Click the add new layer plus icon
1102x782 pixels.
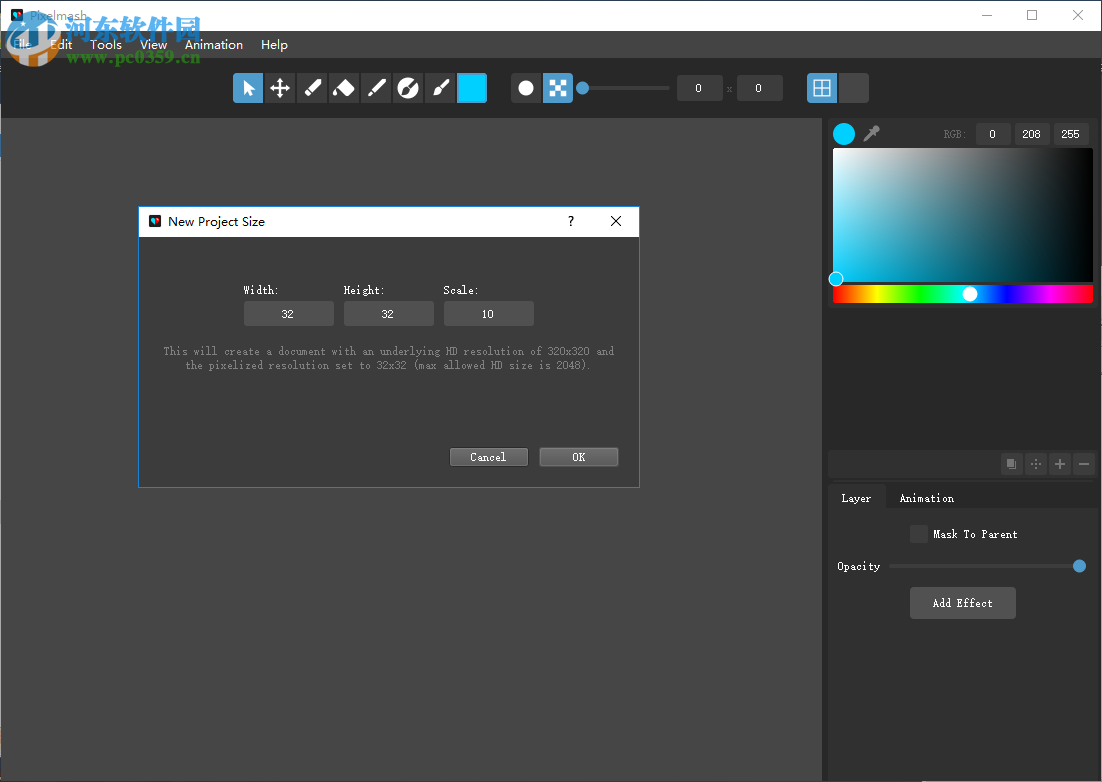click(x=1059, y=463)
